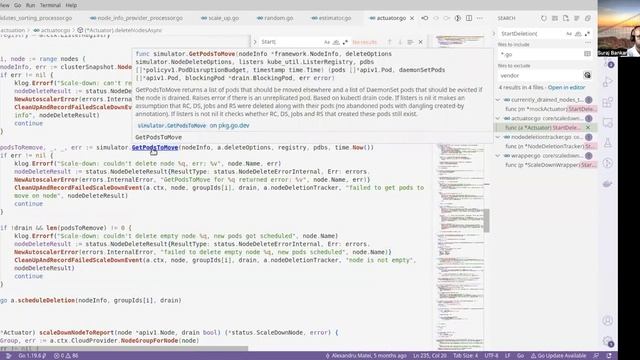This screenshot has height=360, width=640.
Task: Collapse currently_drained_nodes results group
Action: point(498,100)
